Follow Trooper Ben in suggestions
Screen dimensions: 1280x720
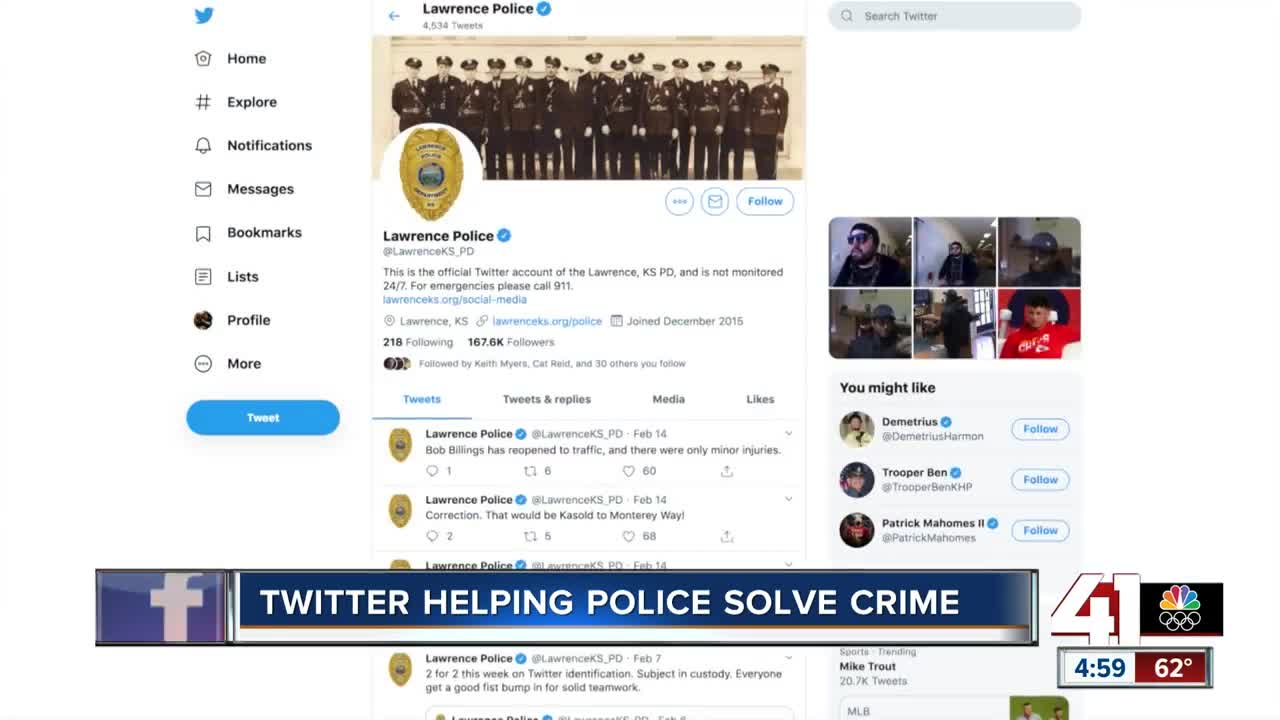click(1040, 480)
